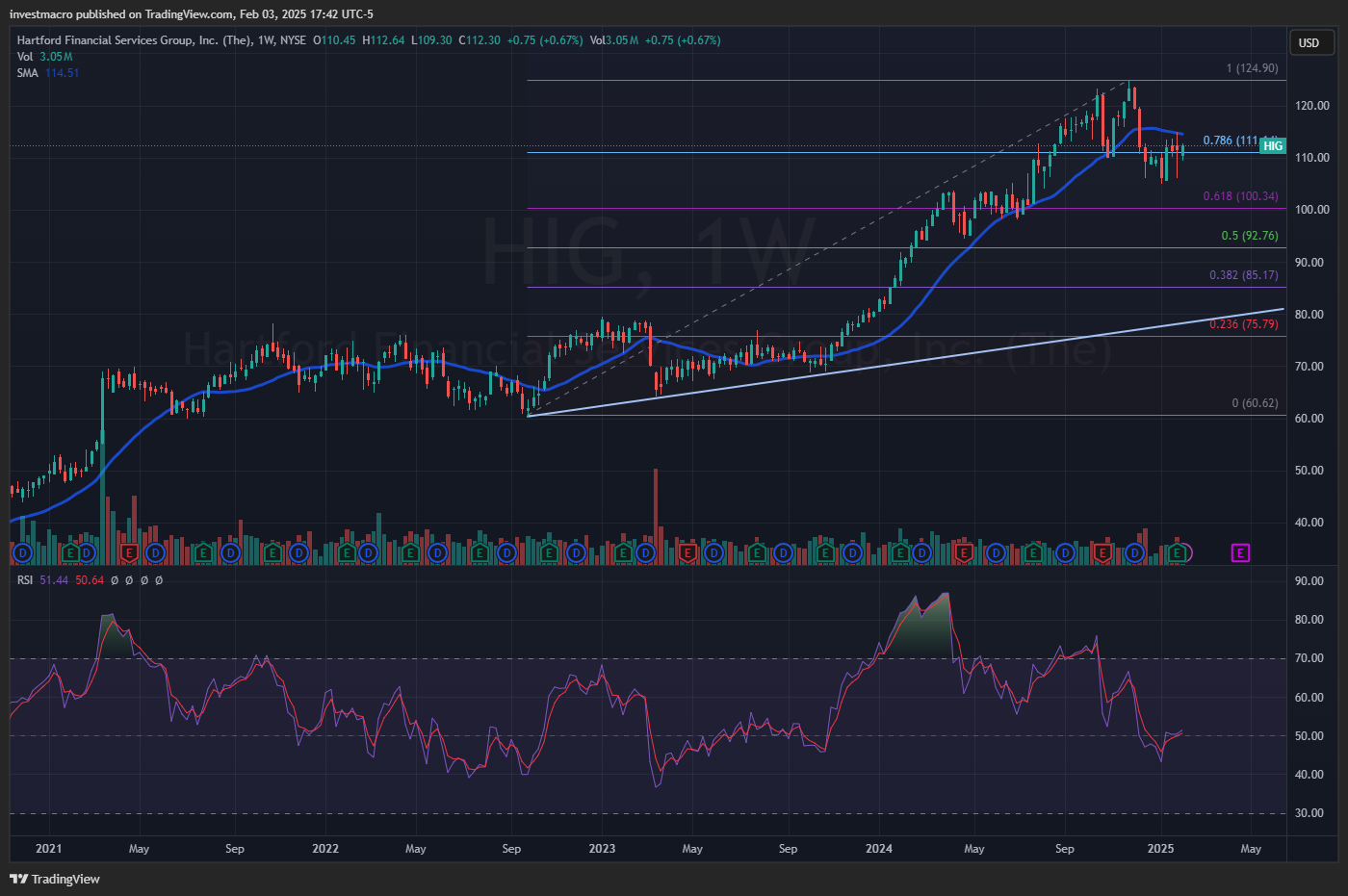Select the rightmost green earnings E marker
This screenshot has width=1348, height=896.
1177,553
